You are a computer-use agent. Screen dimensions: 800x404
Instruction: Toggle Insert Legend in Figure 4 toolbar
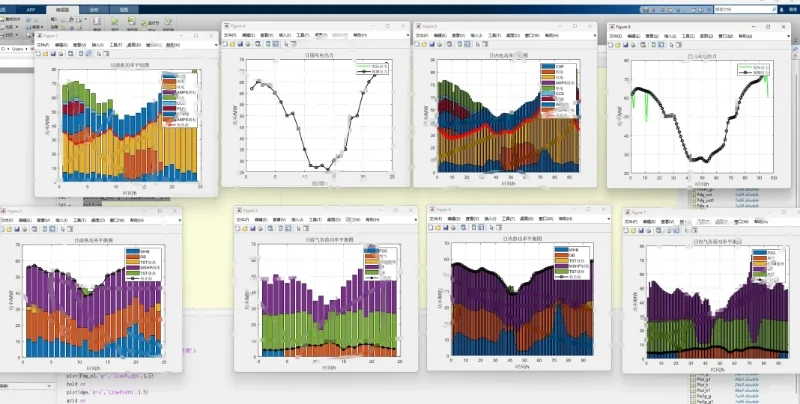[276, 44]
